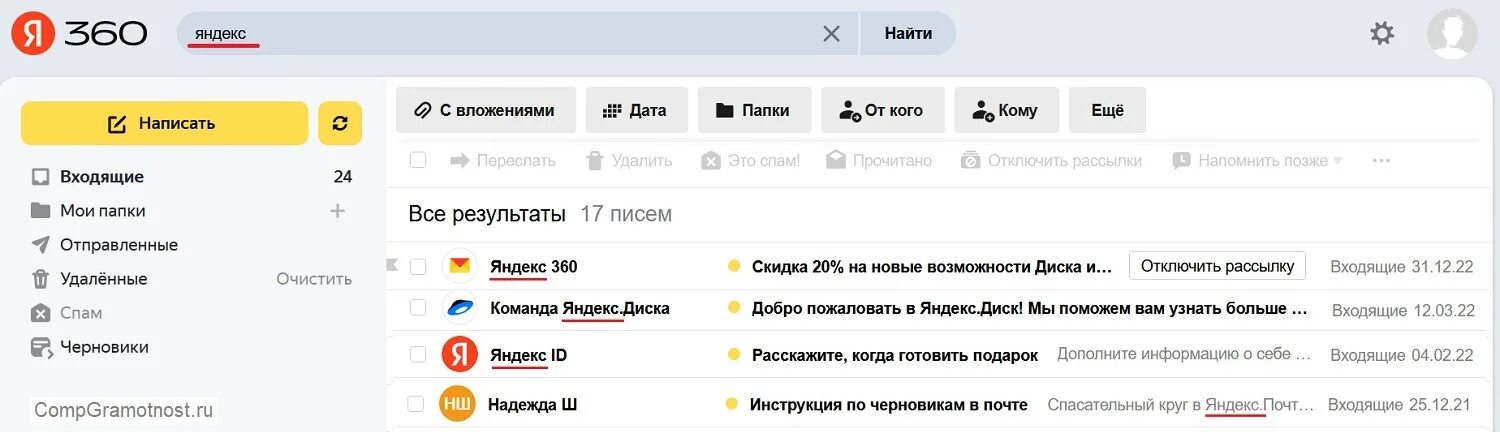Select checkbox for Команда Яндекс.Диска email
Viewport: 1500px width, 432px height.
tap(418, 308)
